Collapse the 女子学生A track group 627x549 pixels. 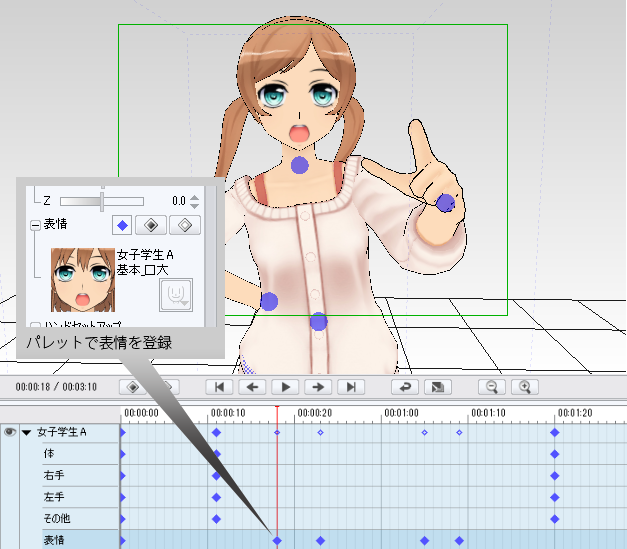[x=26, y=432]
